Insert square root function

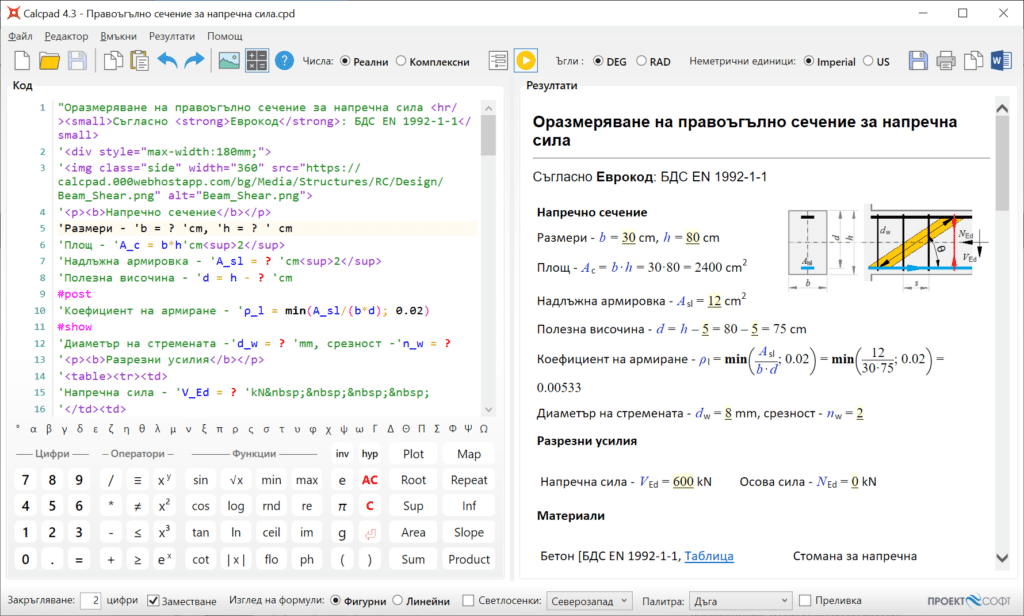(x=236, y=480)
